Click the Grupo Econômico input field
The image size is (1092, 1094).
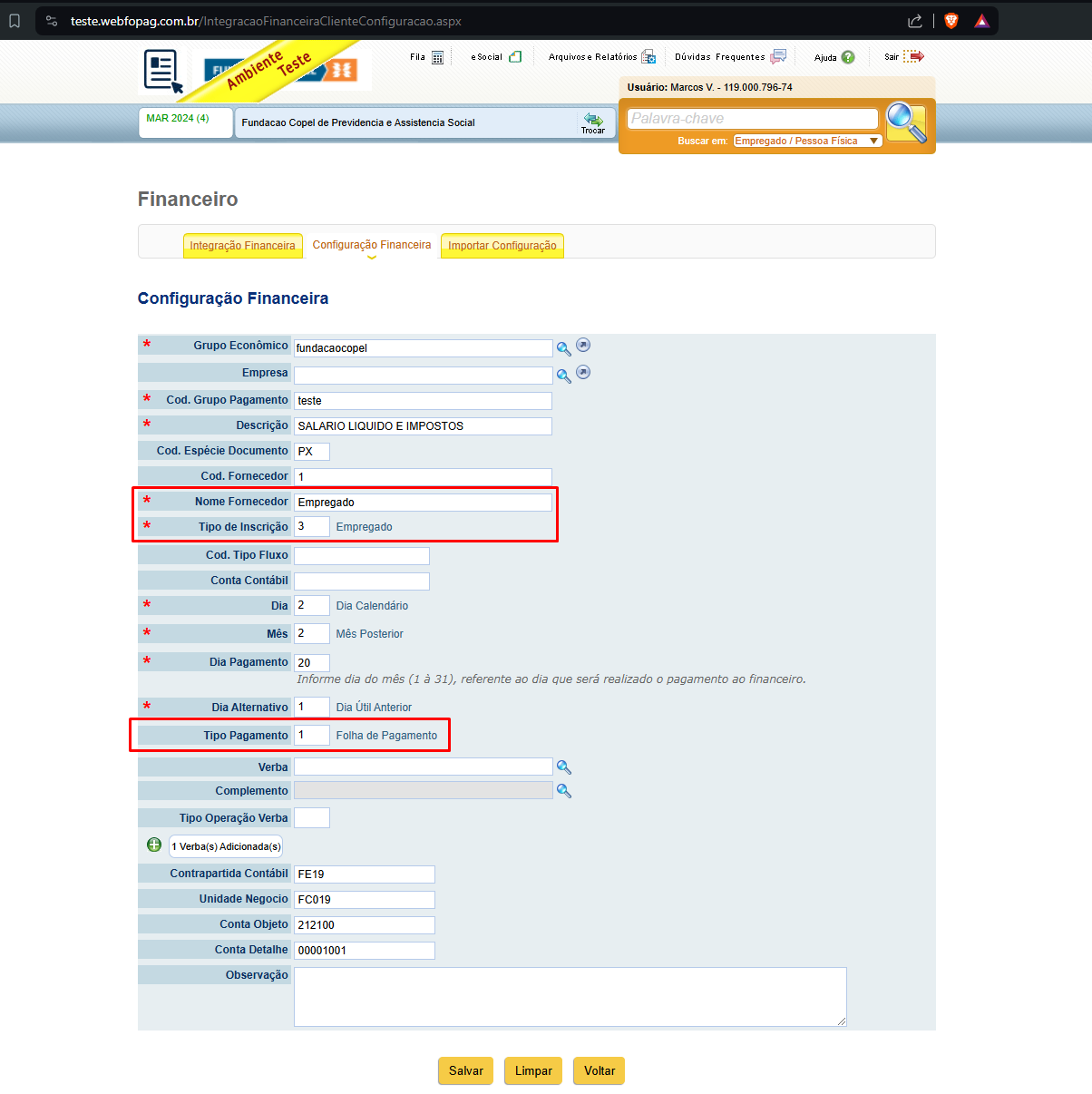click(x=424, y=348)
